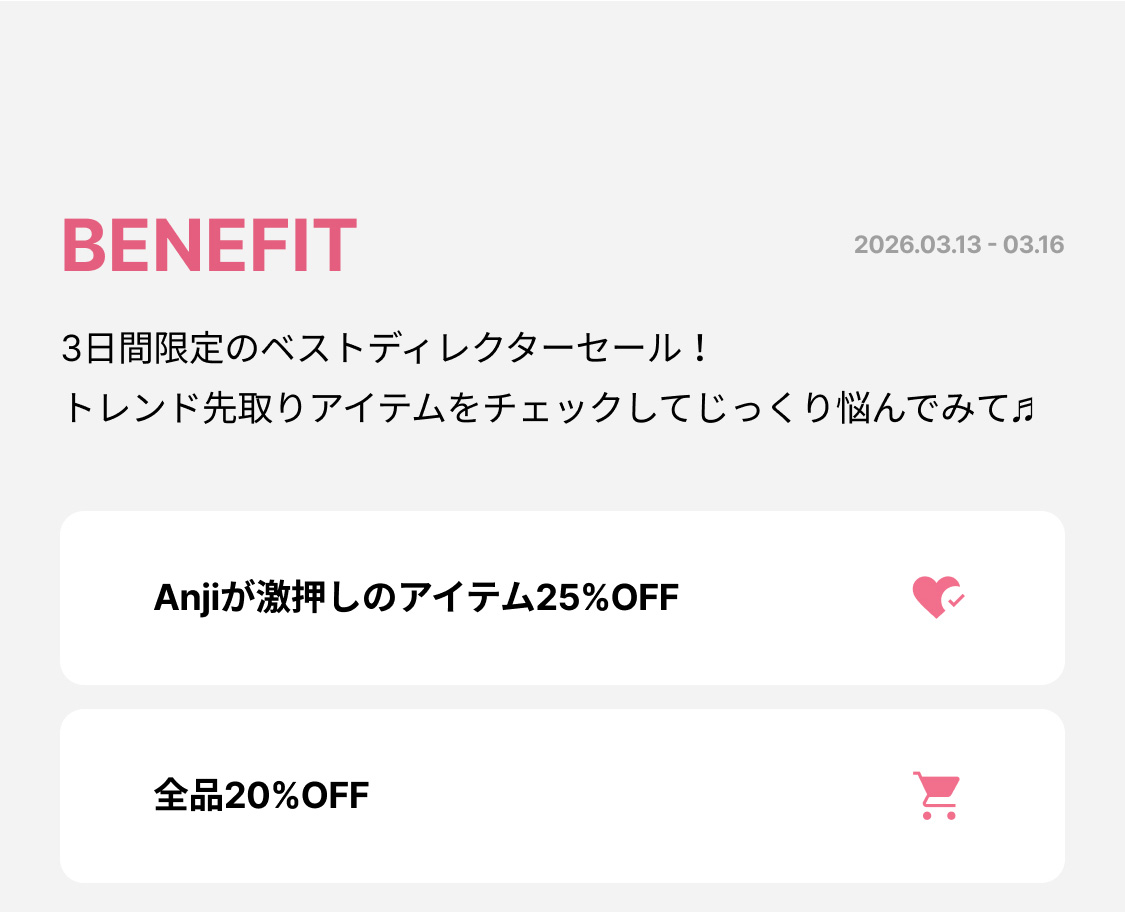Viewport: 1125px width, 912px height.
Task: Click the 3日間限定のベストディレクターセール text line
Action: click(x=385, y=349)
